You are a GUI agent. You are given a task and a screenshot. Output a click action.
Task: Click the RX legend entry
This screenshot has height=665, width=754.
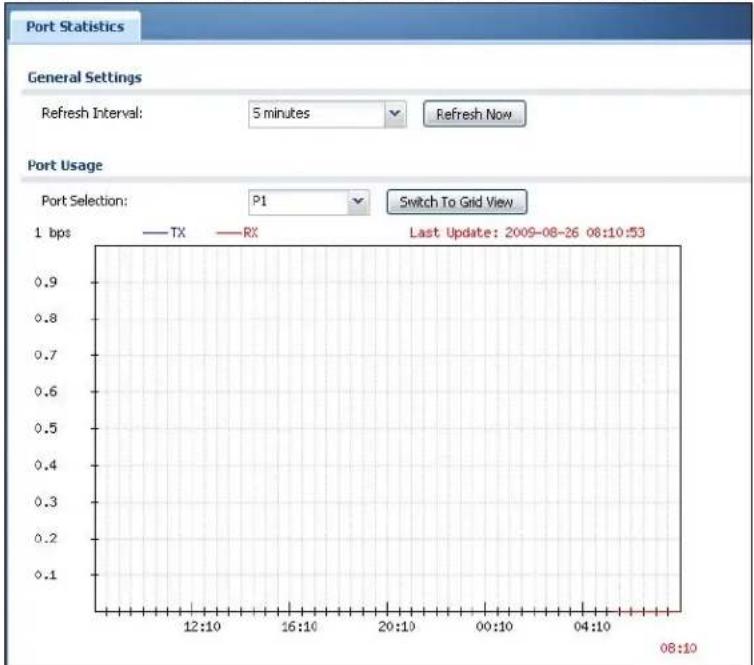coord(238,233)
